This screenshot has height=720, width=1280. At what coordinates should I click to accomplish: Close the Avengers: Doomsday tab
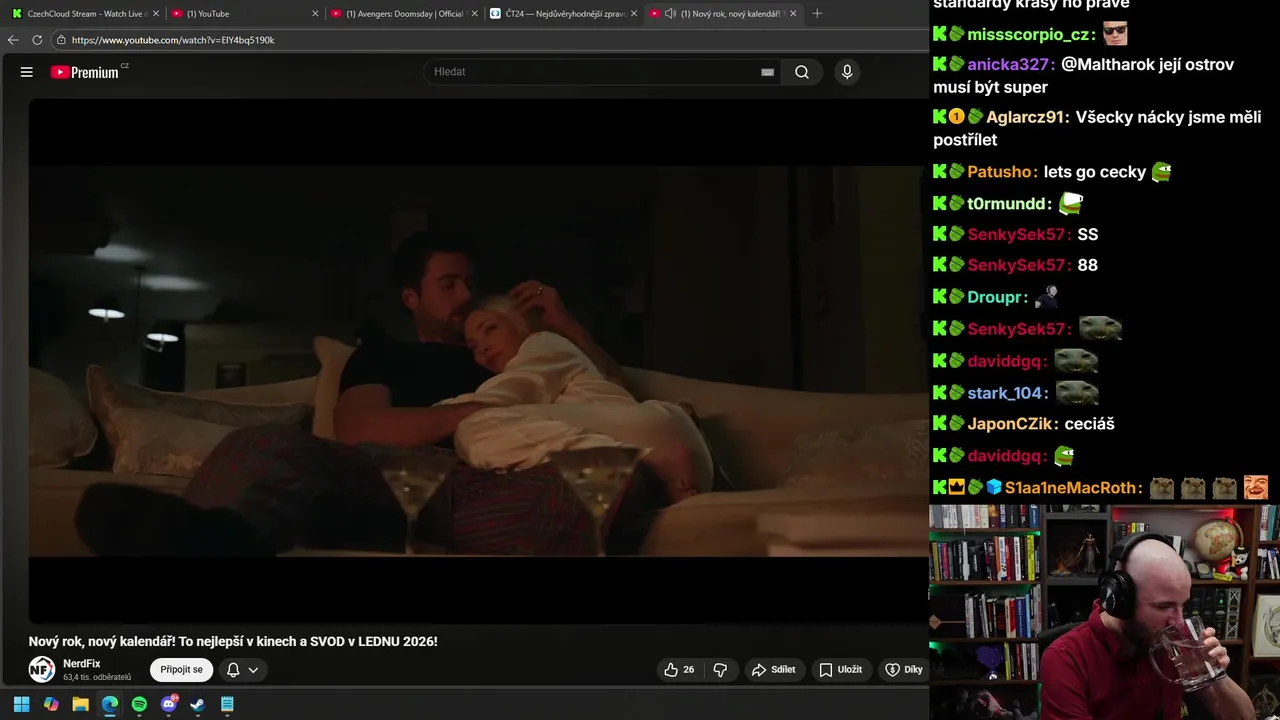click(x=475, y=14)
